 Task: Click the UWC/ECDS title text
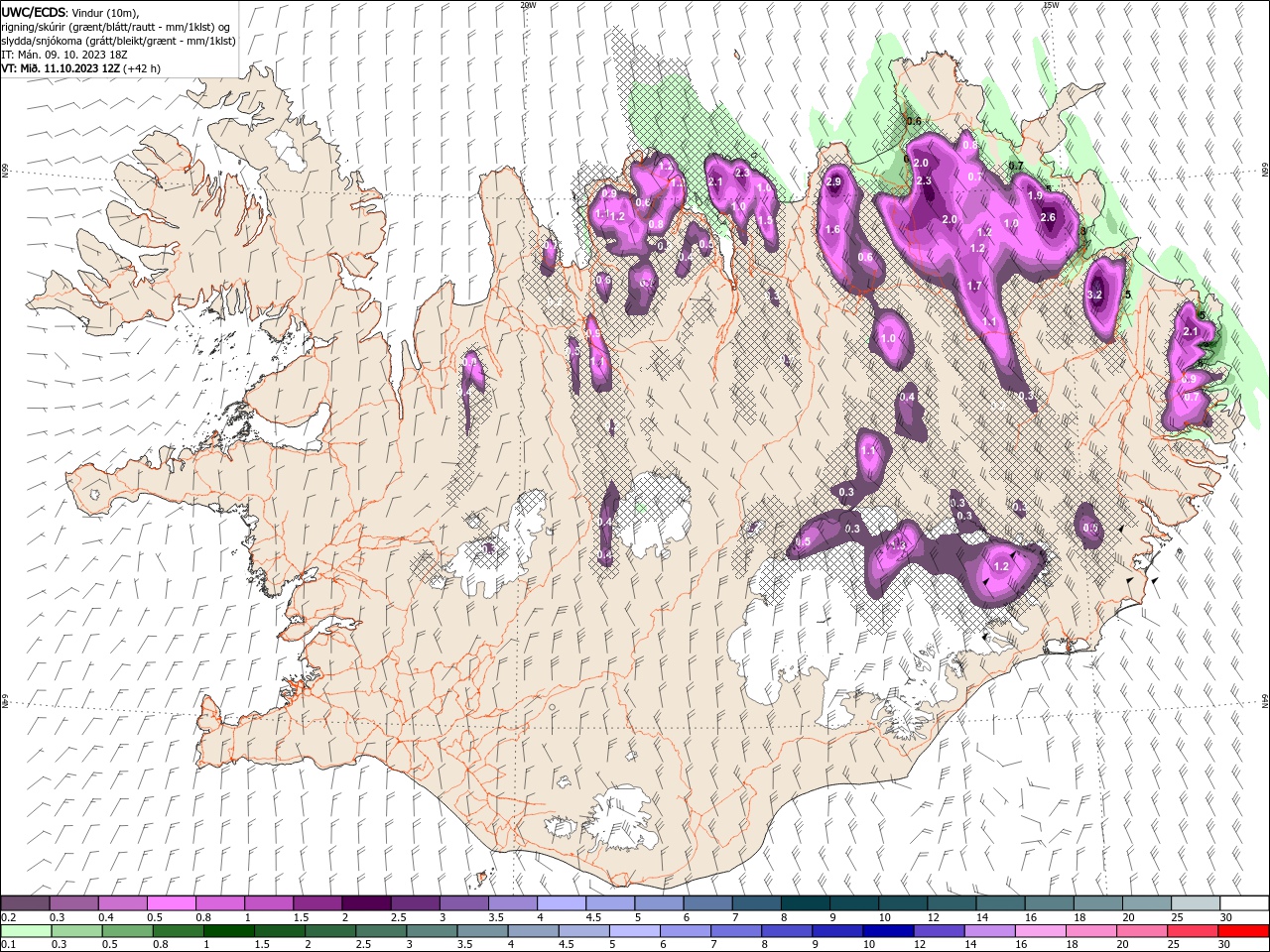pos(34,12)
